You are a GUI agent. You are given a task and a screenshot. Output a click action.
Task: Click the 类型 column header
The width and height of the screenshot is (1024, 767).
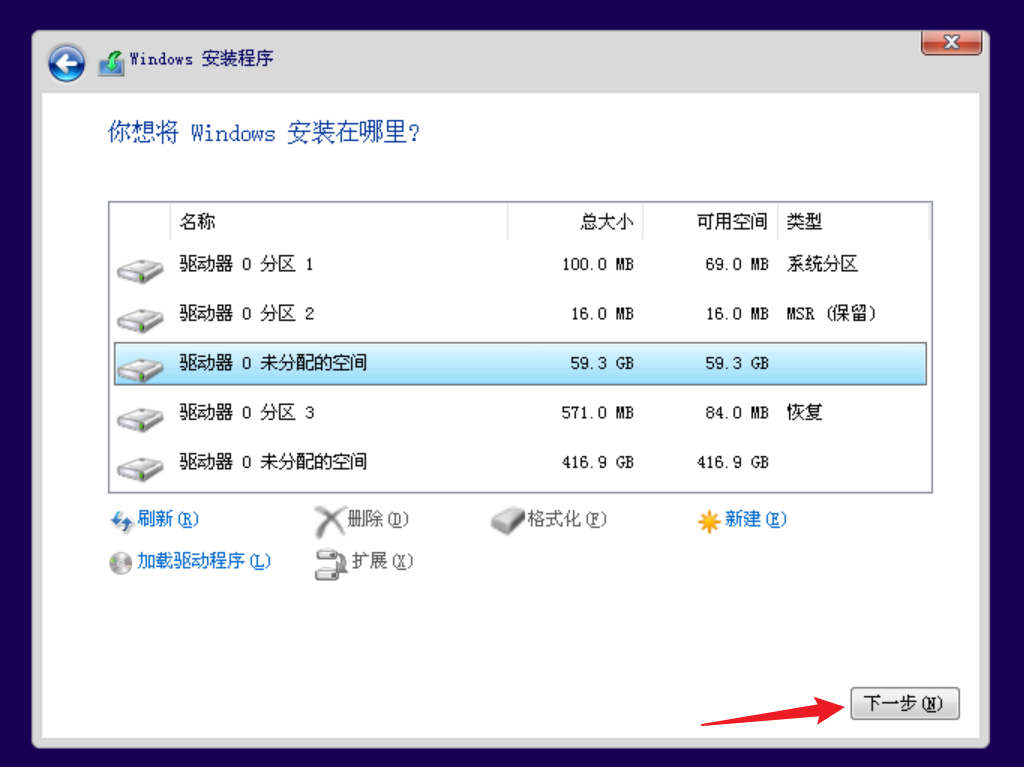[853, 221]
